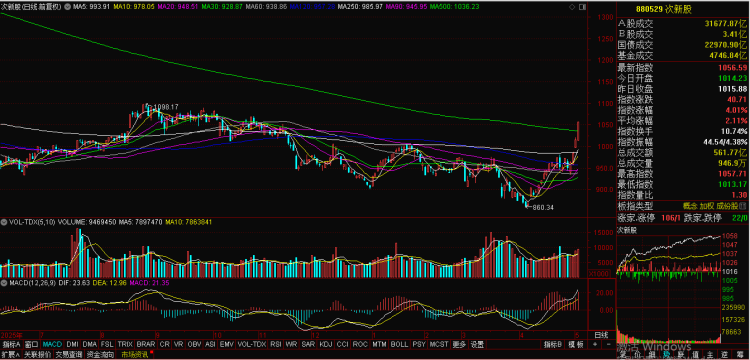
Task: Open the 交易查询 trade query tab
Action: (69, 355)
